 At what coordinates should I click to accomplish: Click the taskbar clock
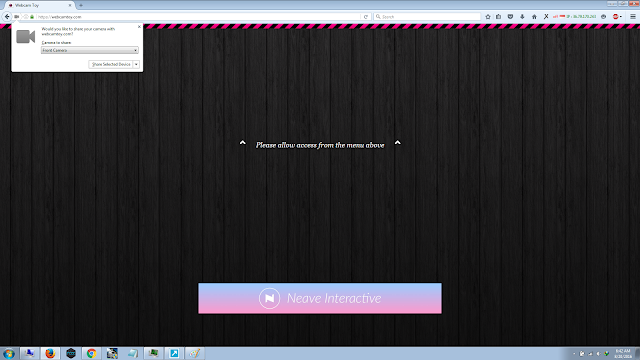click(x=623, y=353)
